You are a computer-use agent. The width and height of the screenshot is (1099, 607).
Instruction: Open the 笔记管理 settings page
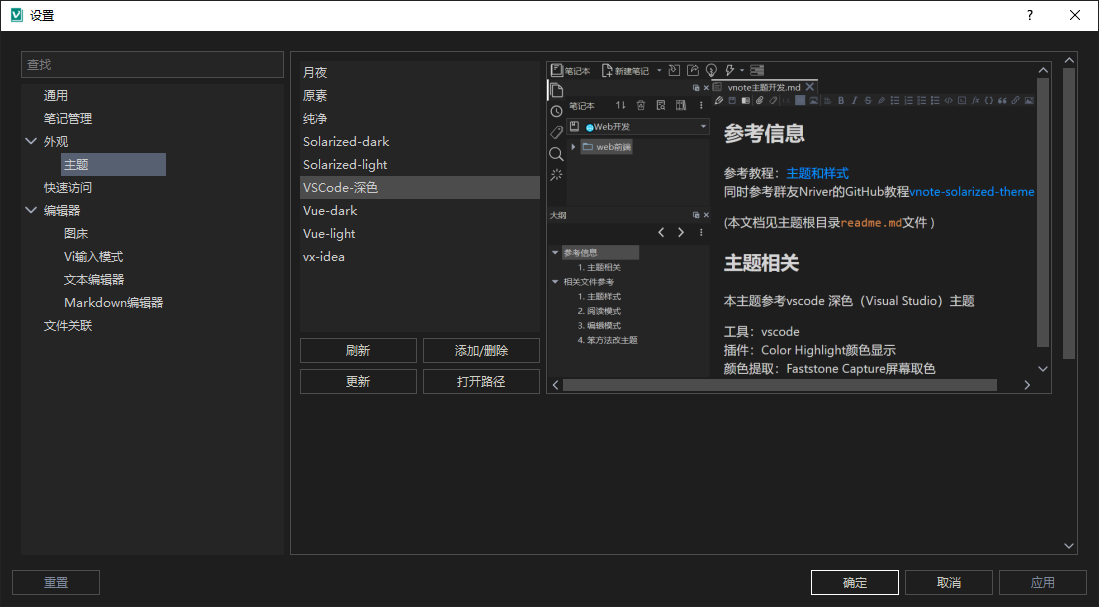tap(68, 118)
